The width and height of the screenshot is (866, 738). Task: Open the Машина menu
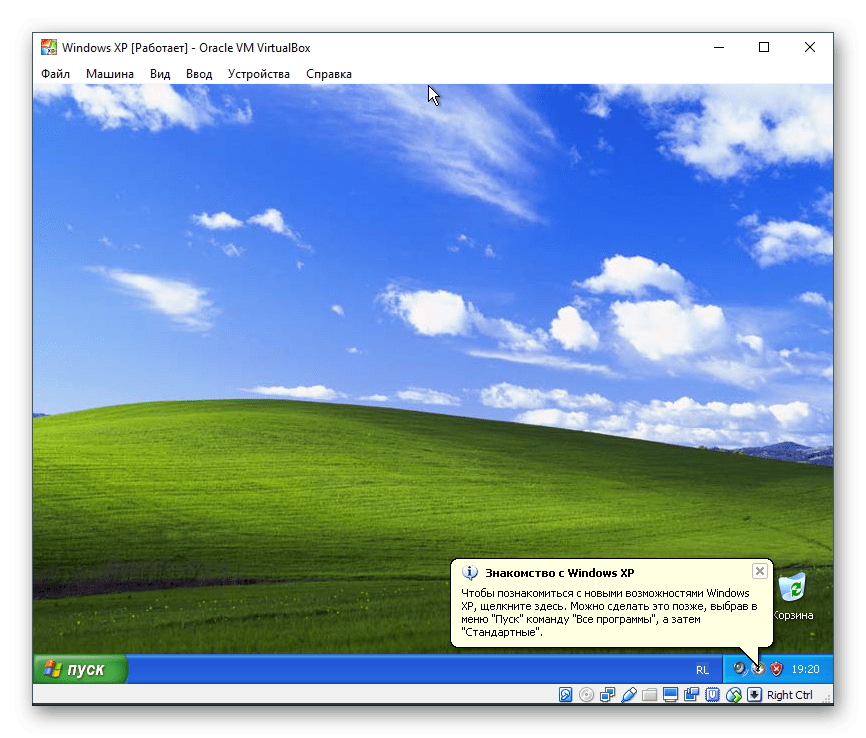click(x=110, y=74)
